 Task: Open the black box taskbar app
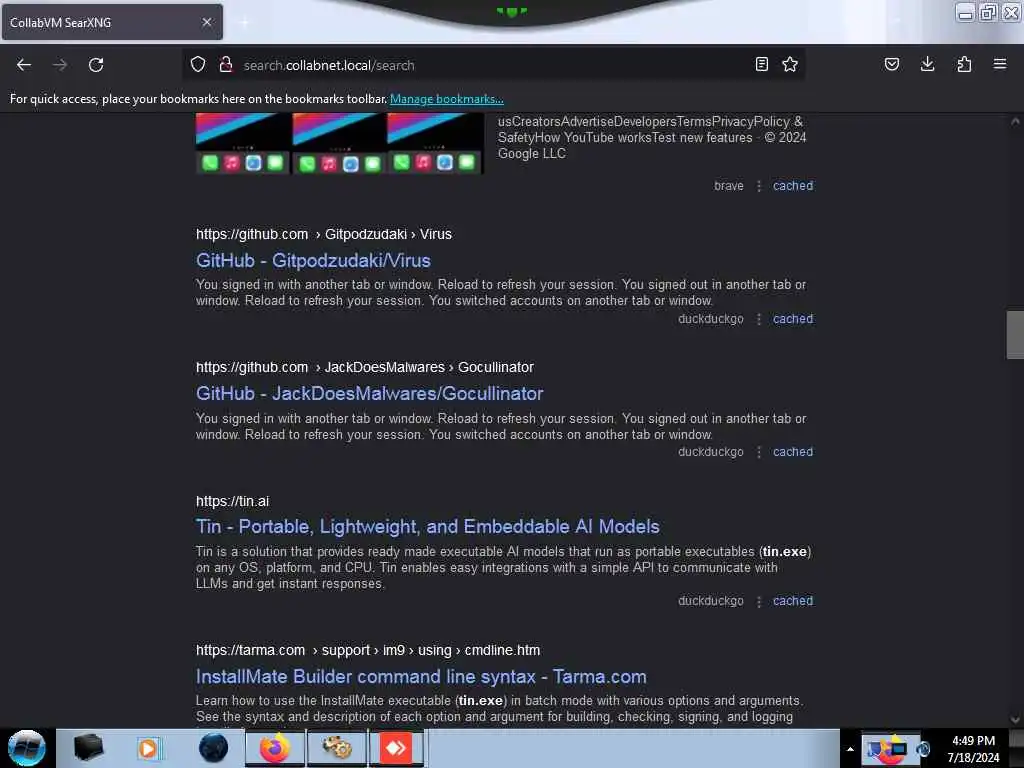(x=88, y=748)
